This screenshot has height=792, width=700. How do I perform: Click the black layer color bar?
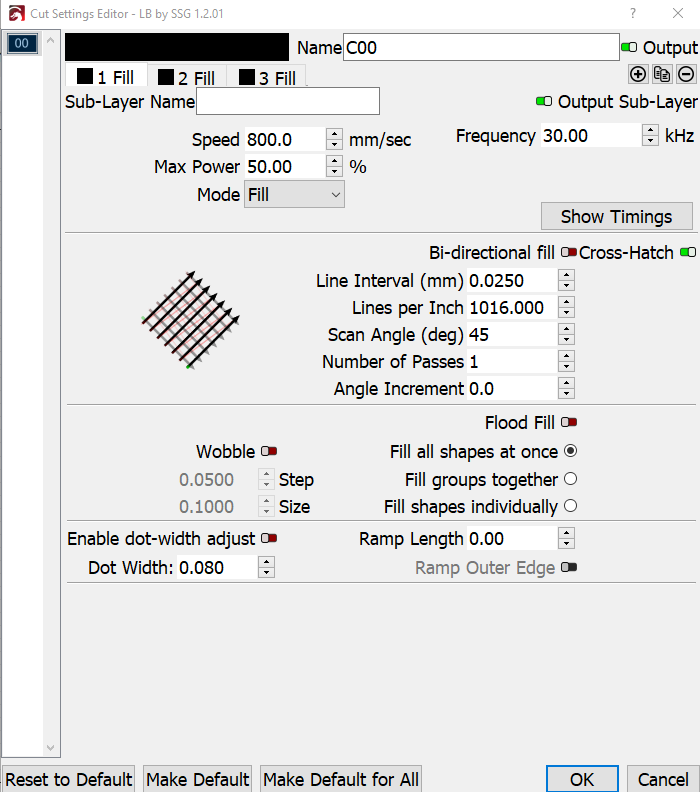coord(177,47)
